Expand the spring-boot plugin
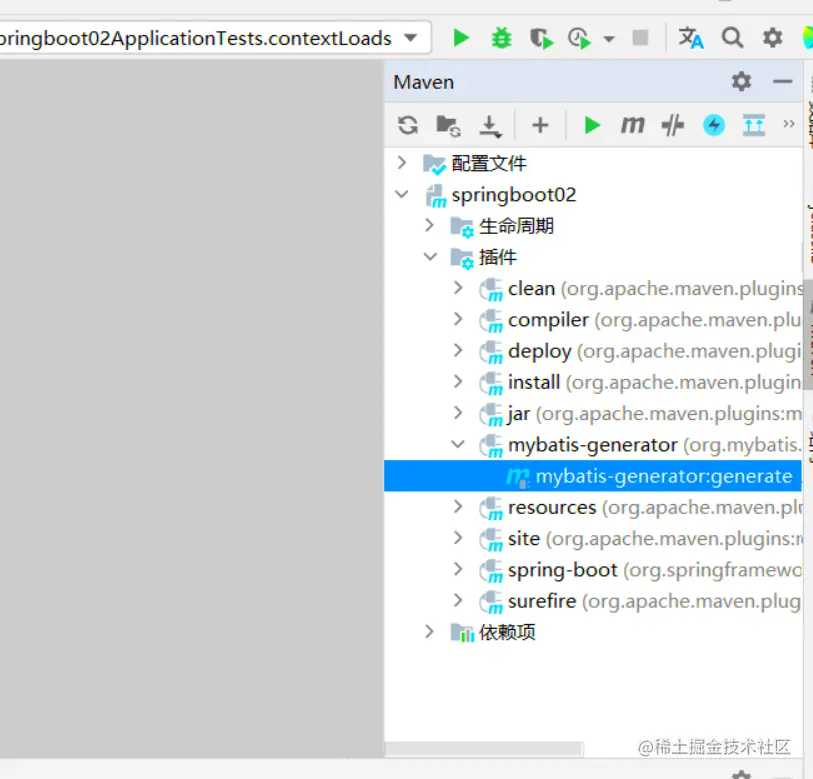This screenshot has width=813, height=779. (x=457, y=569)
